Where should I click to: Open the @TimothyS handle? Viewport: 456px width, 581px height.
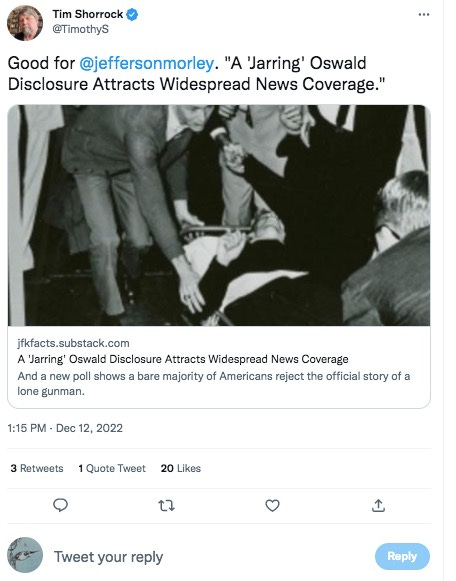(80, 29)
